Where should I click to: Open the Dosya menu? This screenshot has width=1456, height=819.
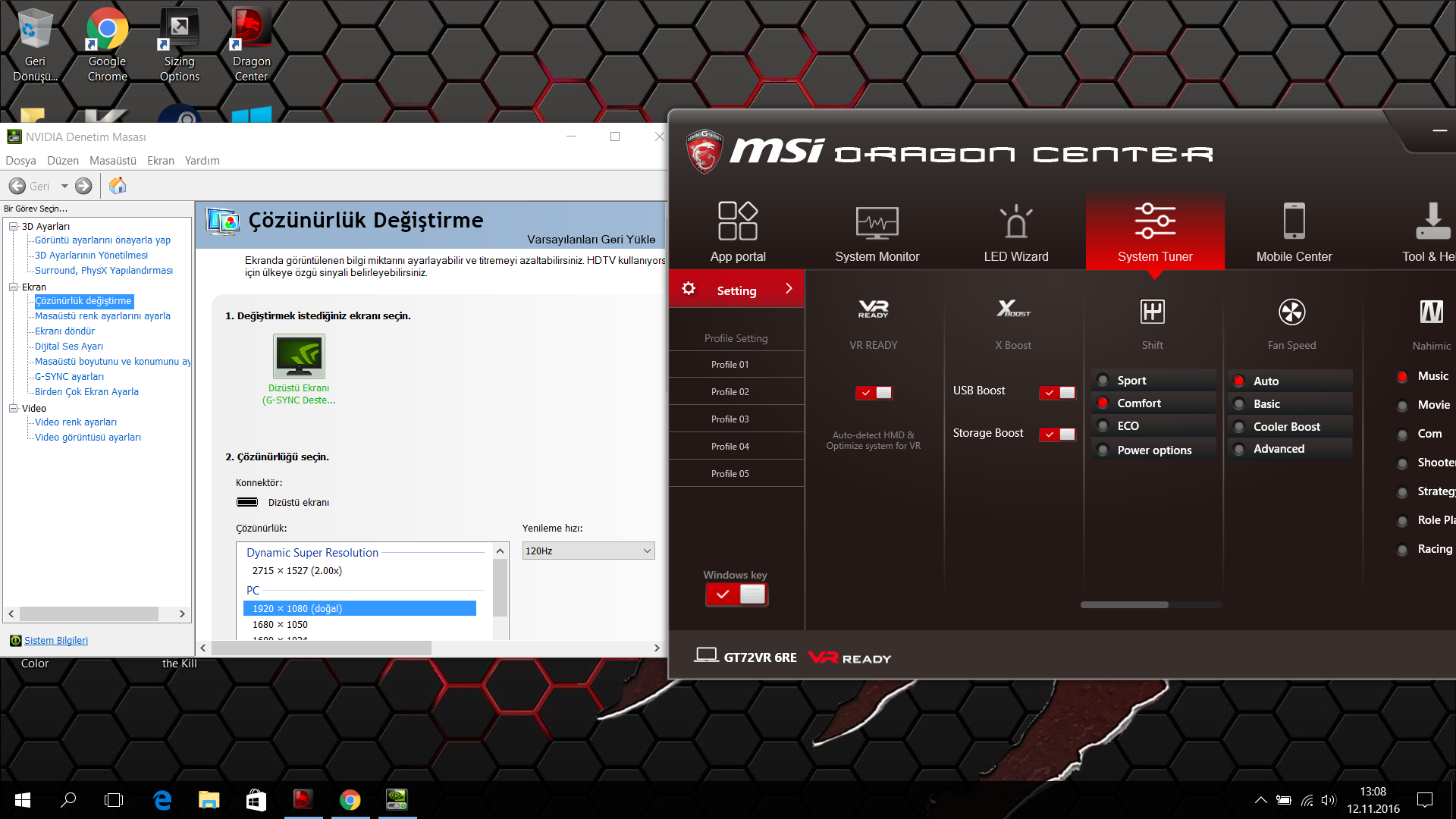(20, 161)
